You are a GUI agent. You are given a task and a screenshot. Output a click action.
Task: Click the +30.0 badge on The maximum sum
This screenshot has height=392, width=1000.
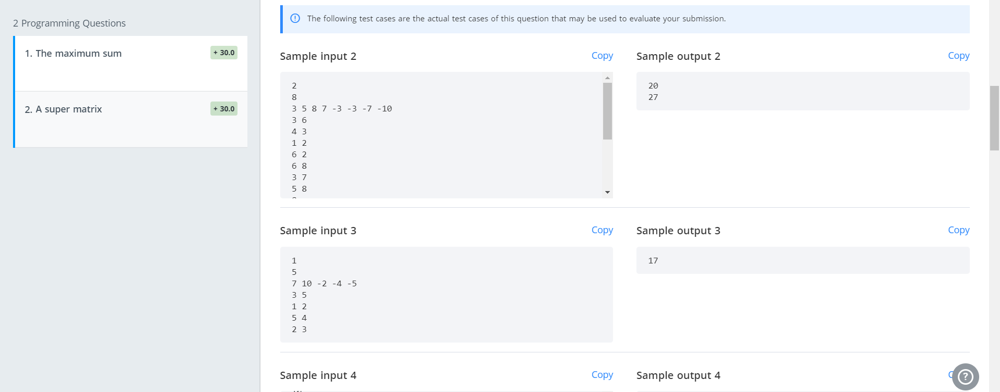(224, 53)
